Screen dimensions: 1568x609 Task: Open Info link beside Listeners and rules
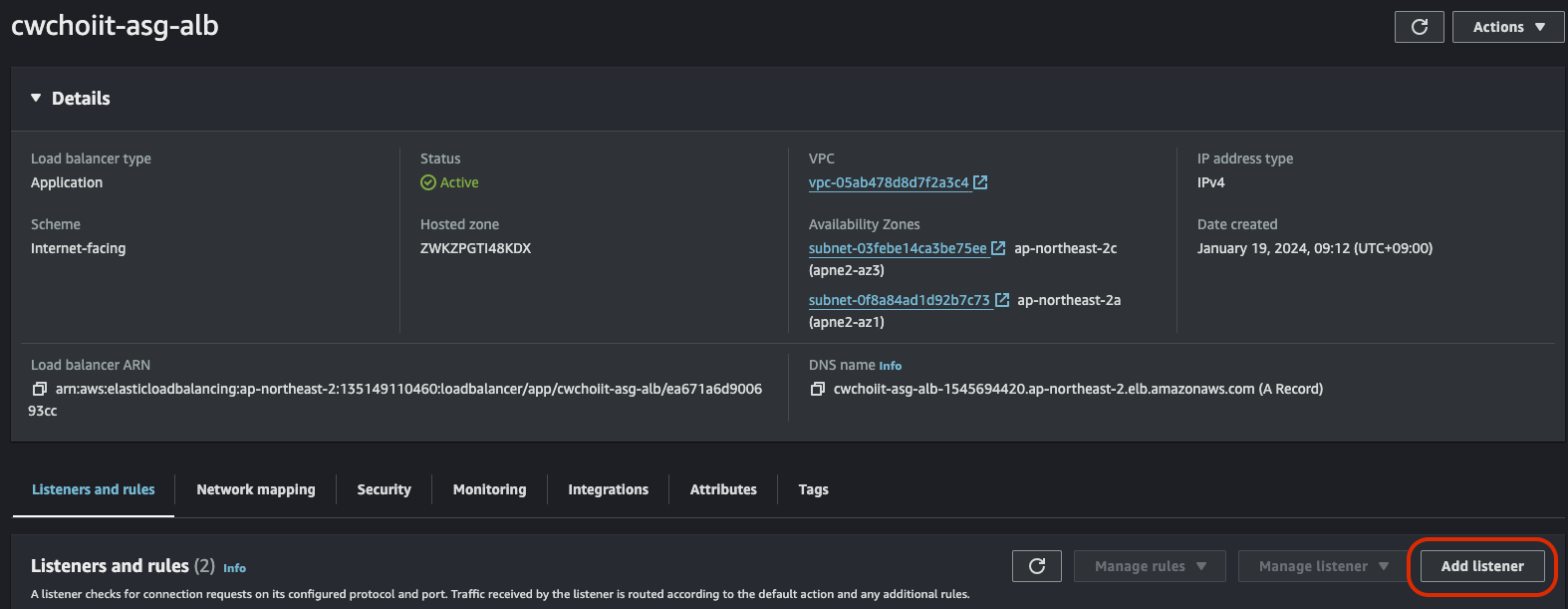click(x=234, y=568)
